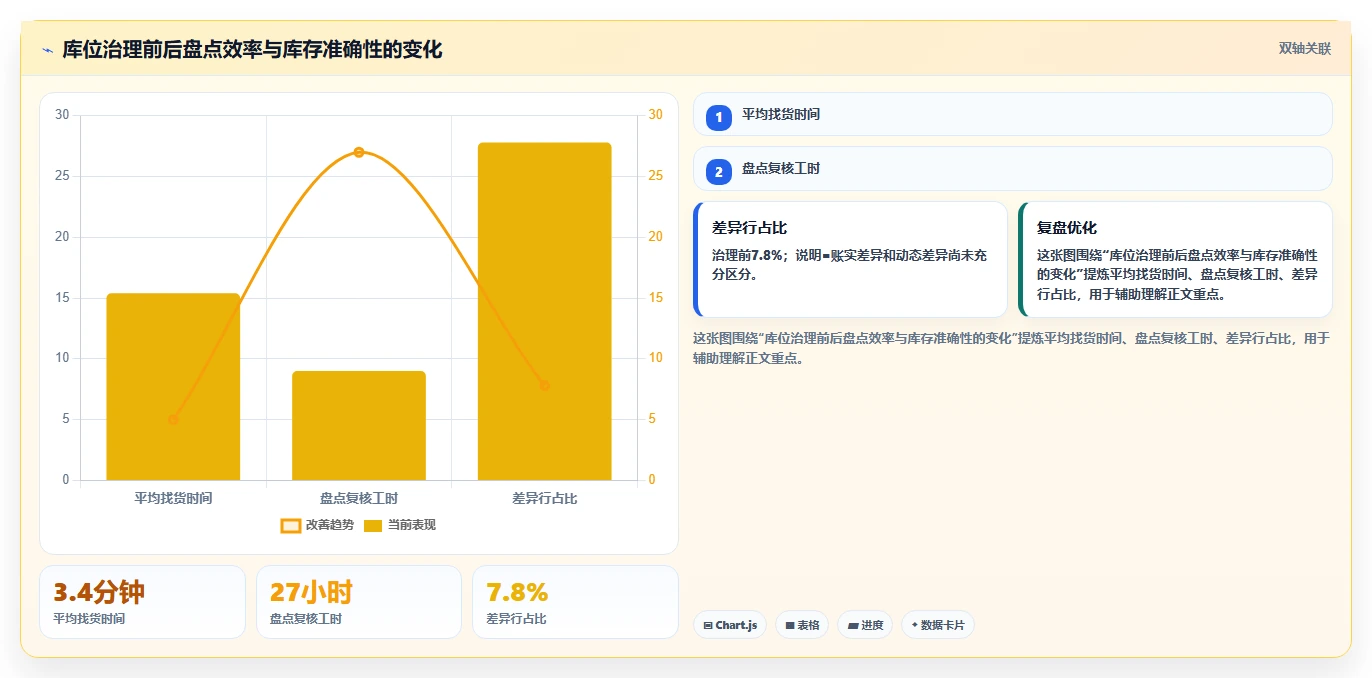Click the 改善趋势 legend label

(330, 525)
